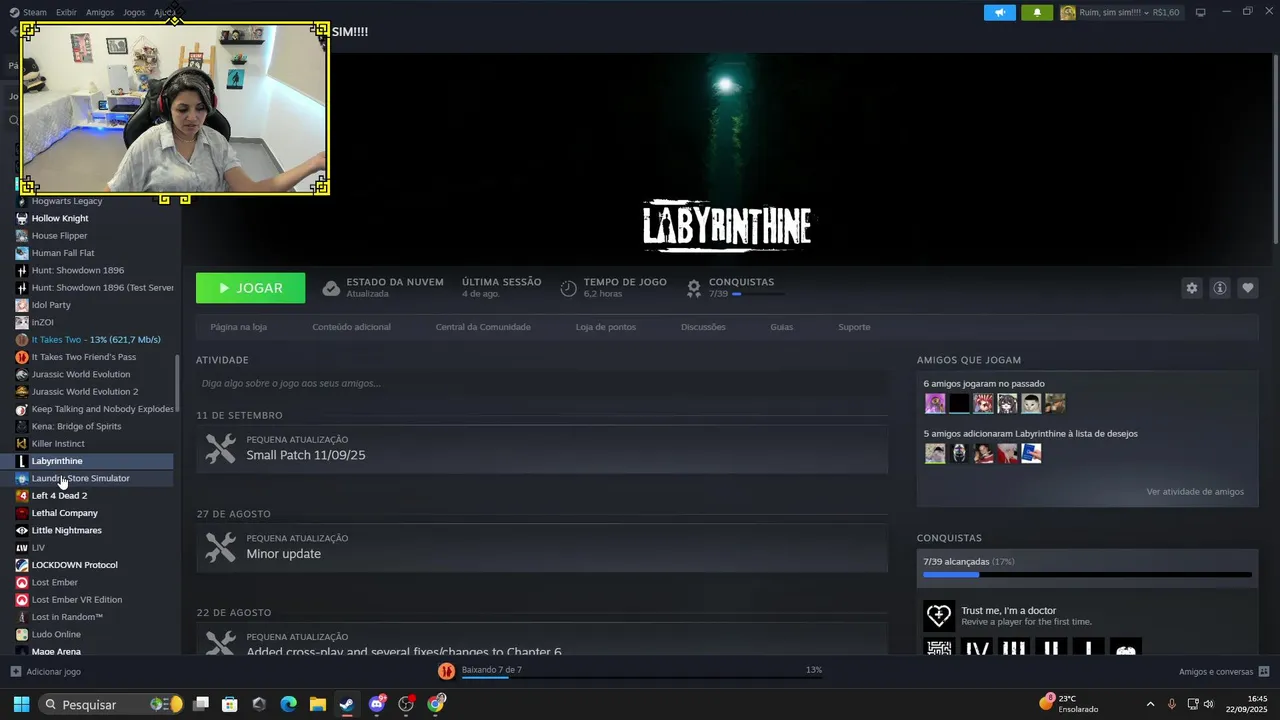Open the Guias tab
Image resolution: width=1280 pixels, height=720 pixels.
coord(781,327)
